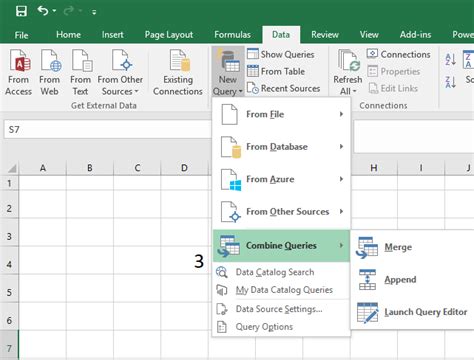
Task: Click the Undo arrow icon
Action: 43,11
